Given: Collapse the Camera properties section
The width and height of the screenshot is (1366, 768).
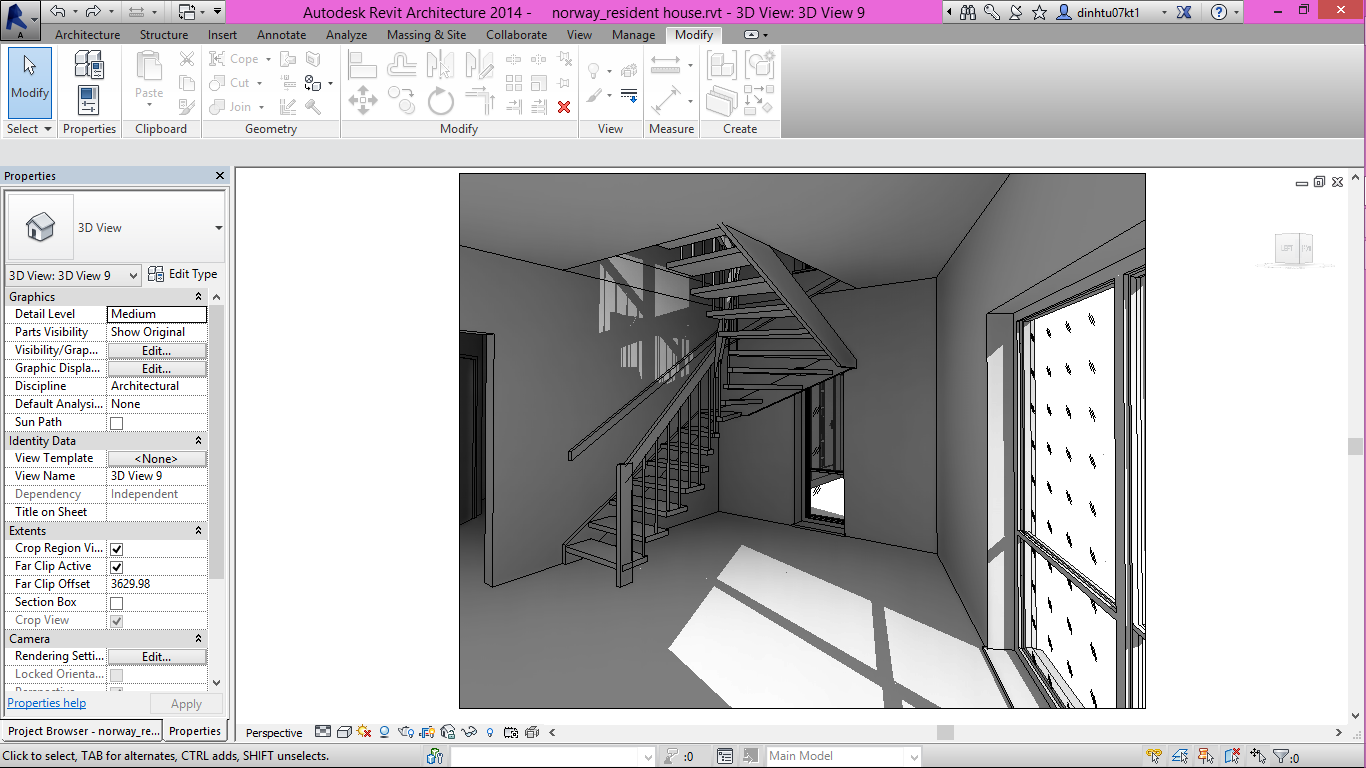Looking at the screenshot, I should [x=198, y=639].
